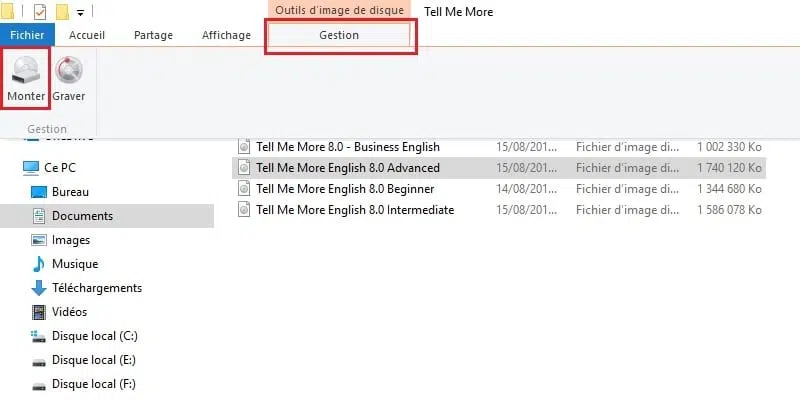Viewport: 800px width, 403px height.
Task: Click the file type of the Intermediate file row
Action: point(628,210)
